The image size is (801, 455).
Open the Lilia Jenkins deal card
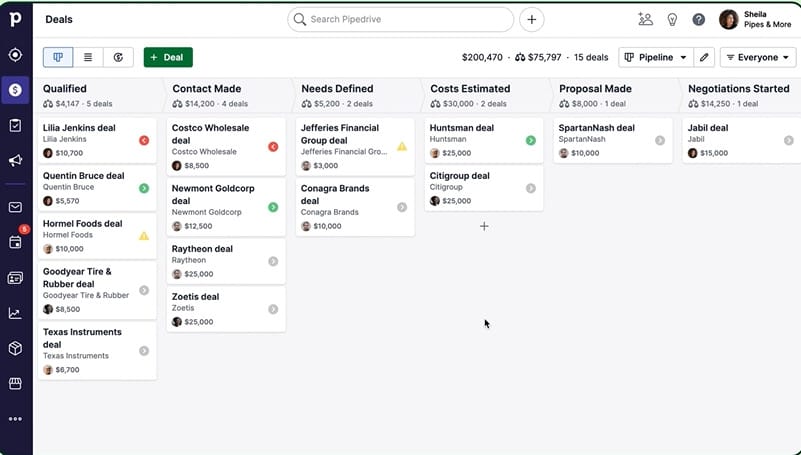[97, 140]
